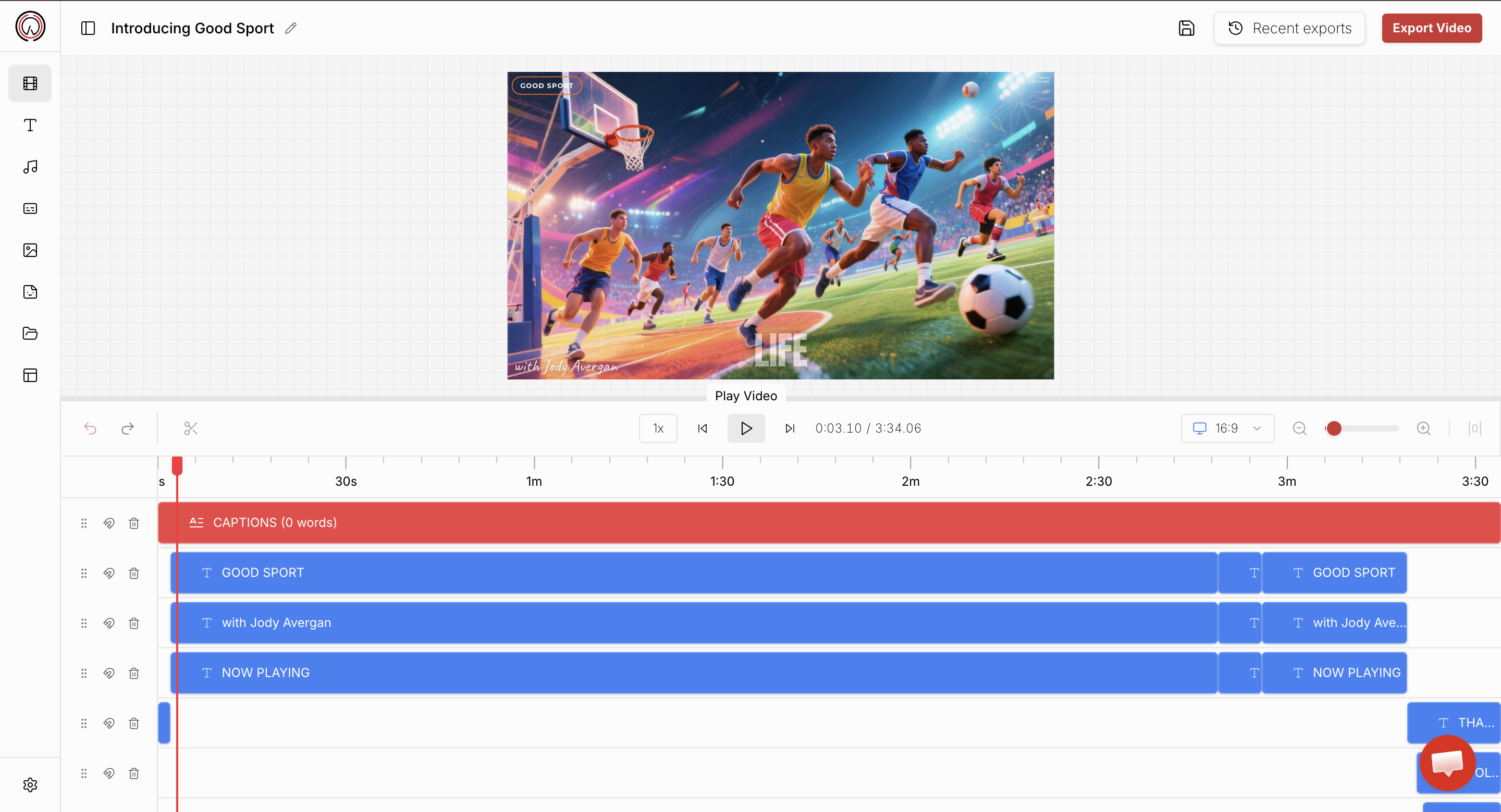Toggle visibility of GOOD SPORT track
Screen dimensions: 1501x812
click(x=109, y=573)
